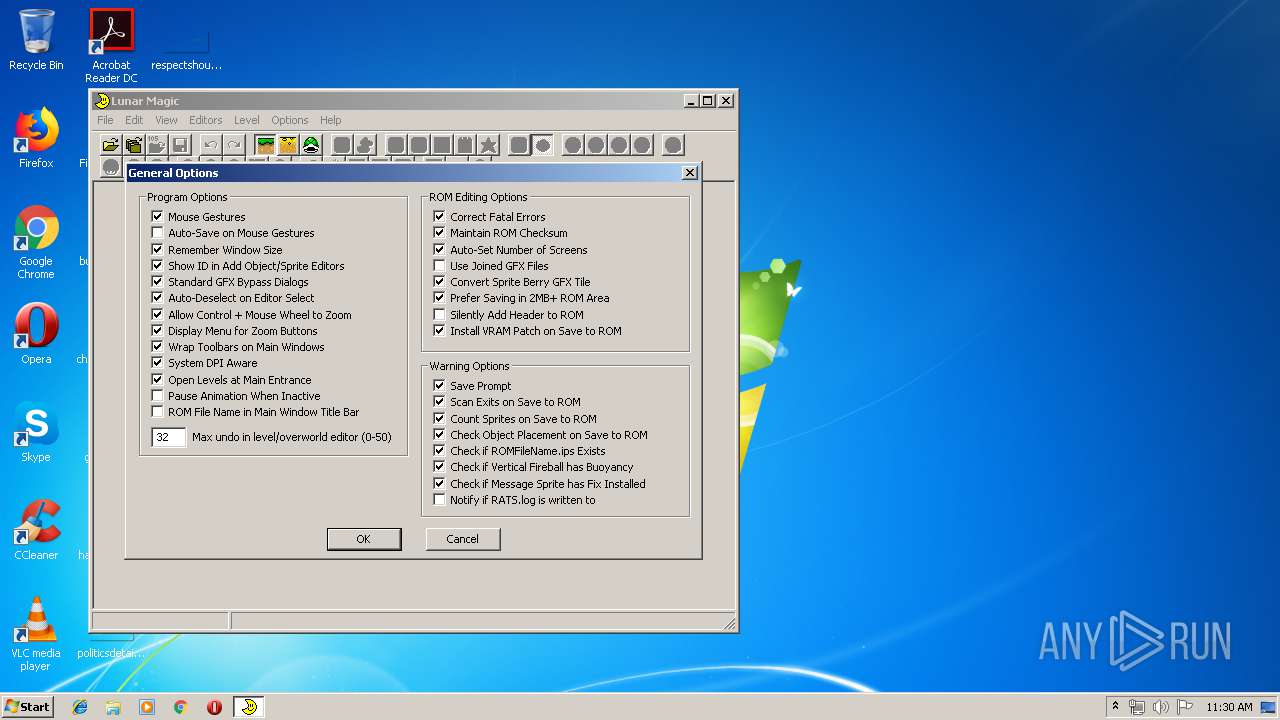Viewport: 1280px width, 720px height.
Task: Toggle Maintain ROM Checksum
Action: click(439, 233)
